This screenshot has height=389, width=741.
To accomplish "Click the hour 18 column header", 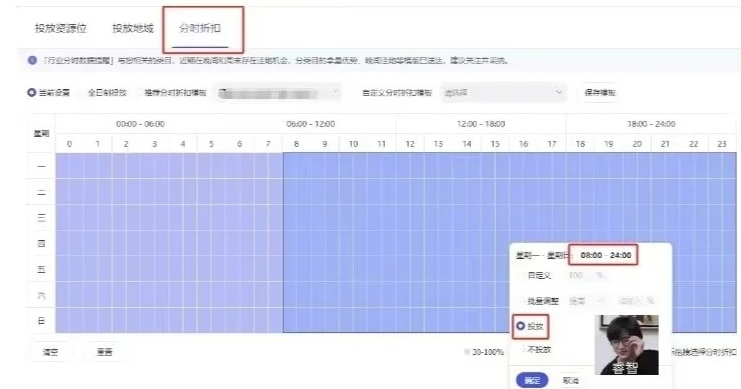I will coord(580,144).
